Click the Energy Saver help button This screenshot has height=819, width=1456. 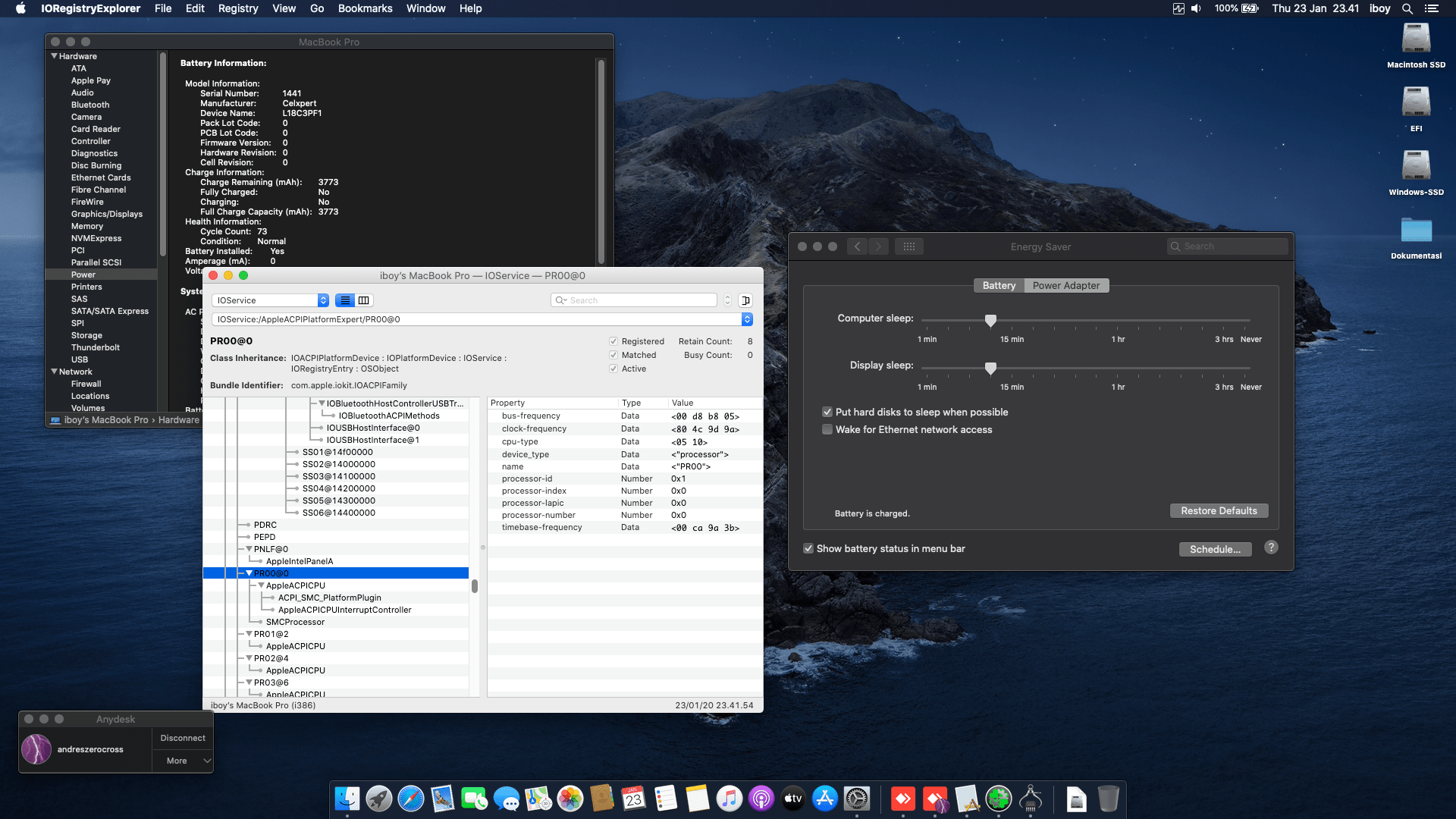1271,548
